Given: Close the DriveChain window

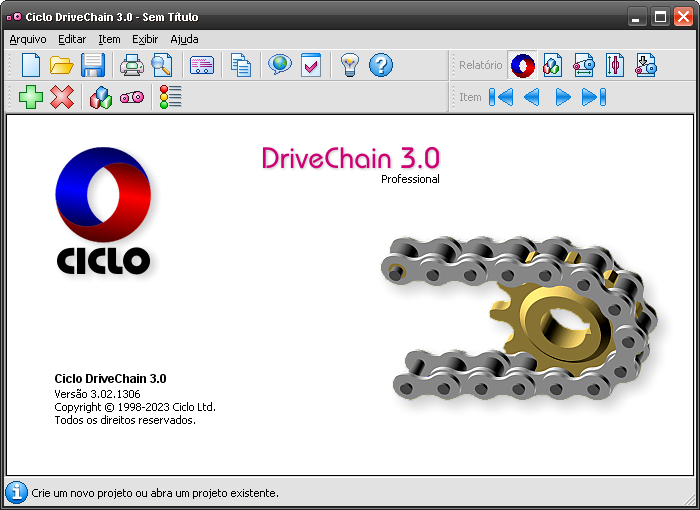Looking at the screenshot, I should point(683,17).
